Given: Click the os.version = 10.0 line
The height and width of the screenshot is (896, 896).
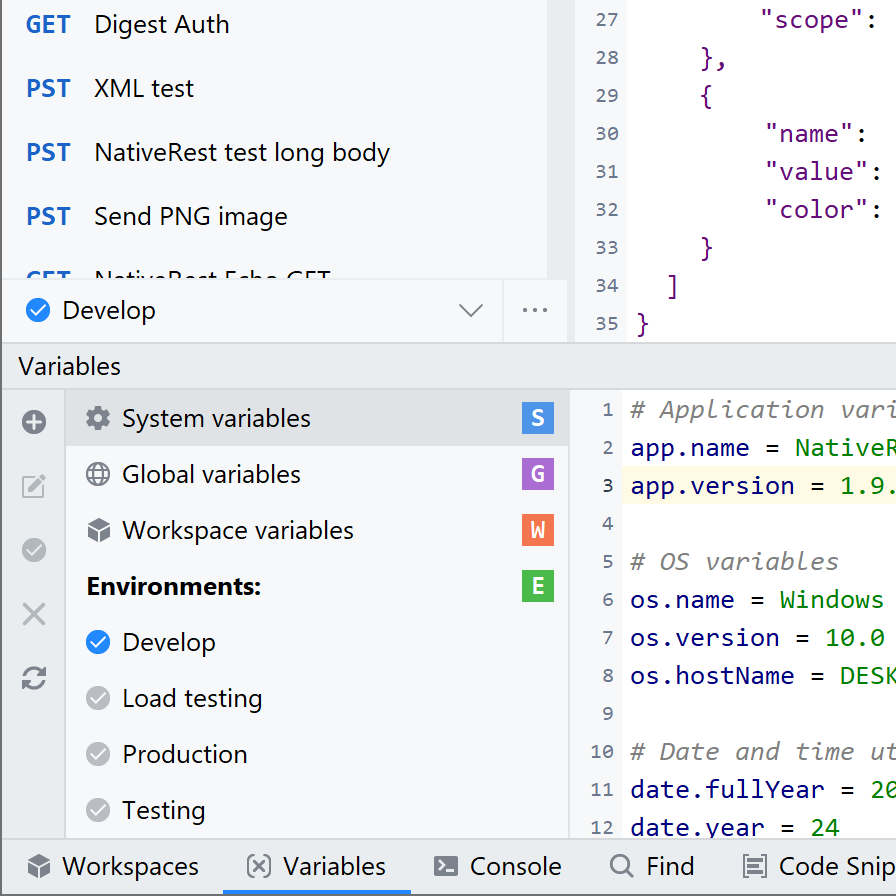Looking at the screenshot, I should pos(757,638).
